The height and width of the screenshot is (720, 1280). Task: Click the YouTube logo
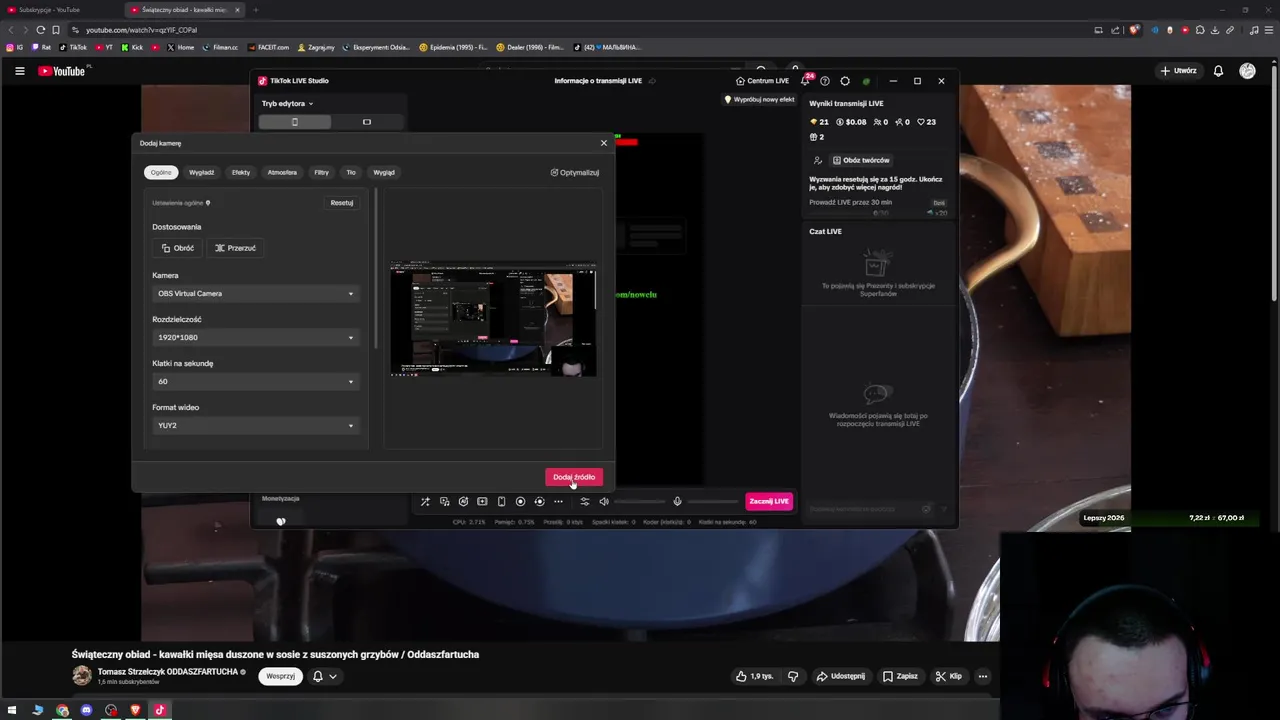[x=62, y=71]
